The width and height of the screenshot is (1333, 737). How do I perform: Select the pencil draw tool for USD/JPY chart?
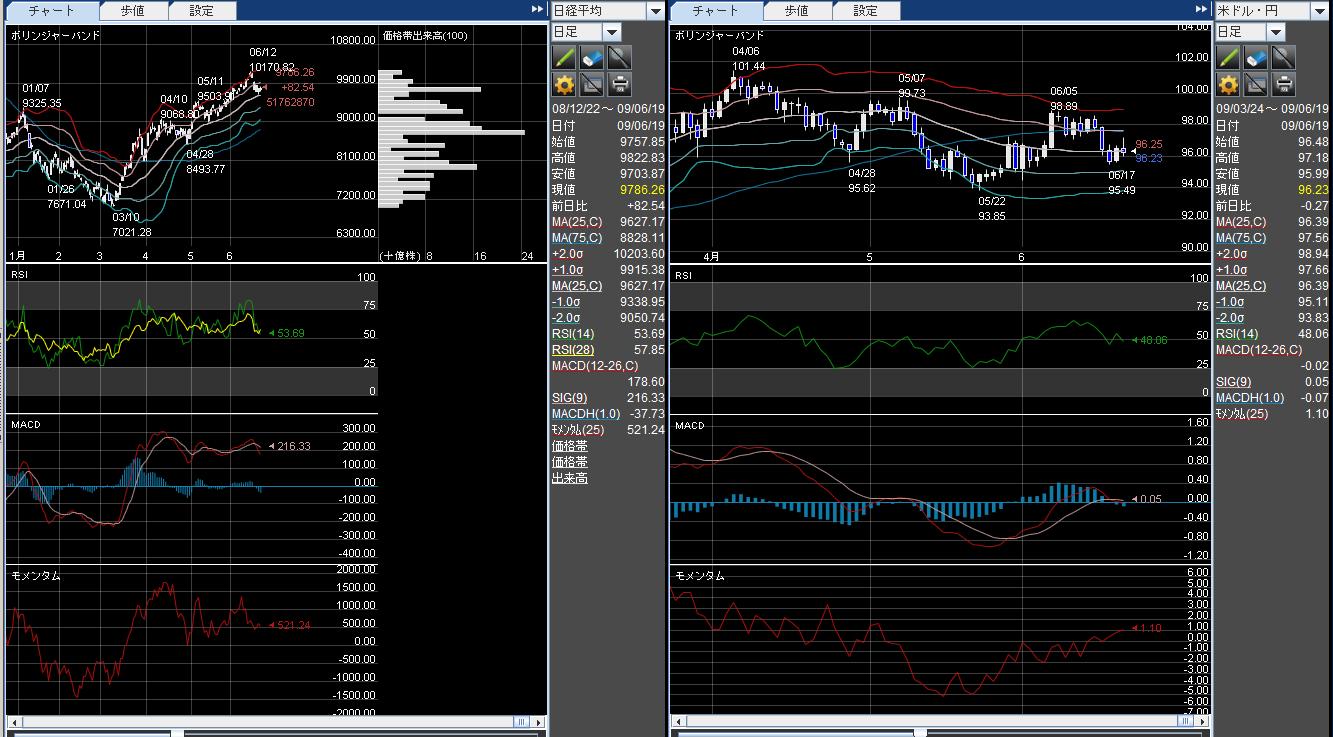1228,57
